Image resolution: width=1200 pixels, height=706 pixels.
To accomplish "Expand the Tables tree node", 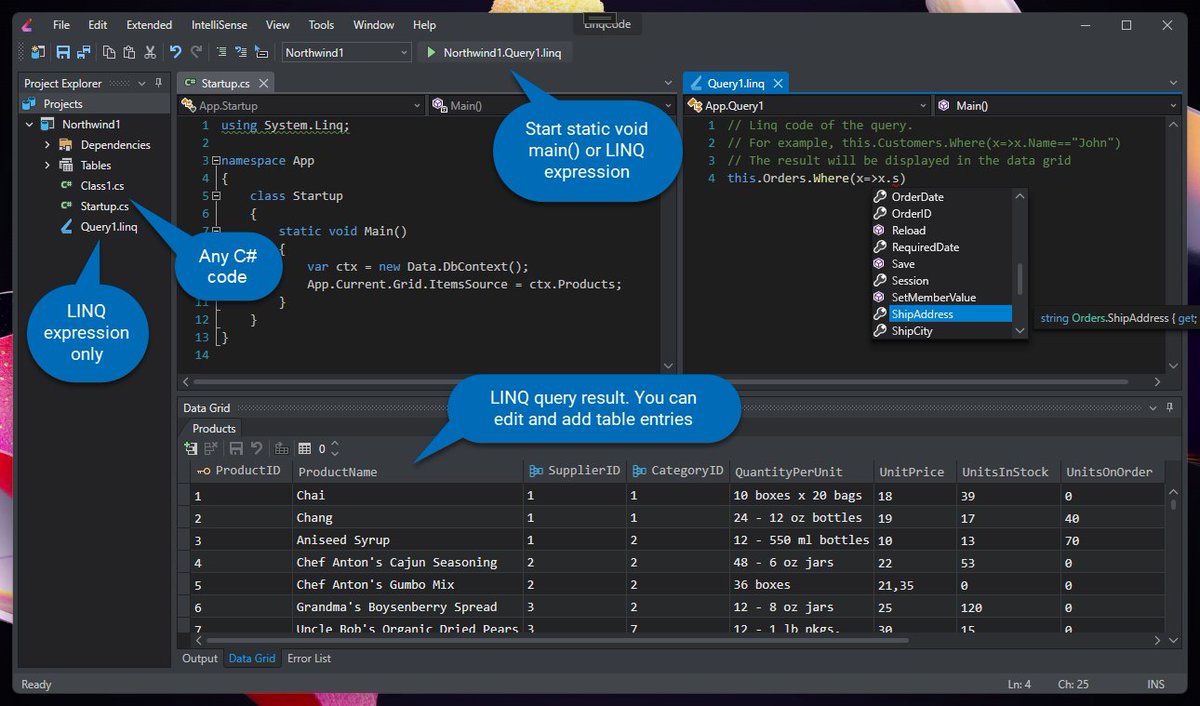I will [x=47, y=165].
